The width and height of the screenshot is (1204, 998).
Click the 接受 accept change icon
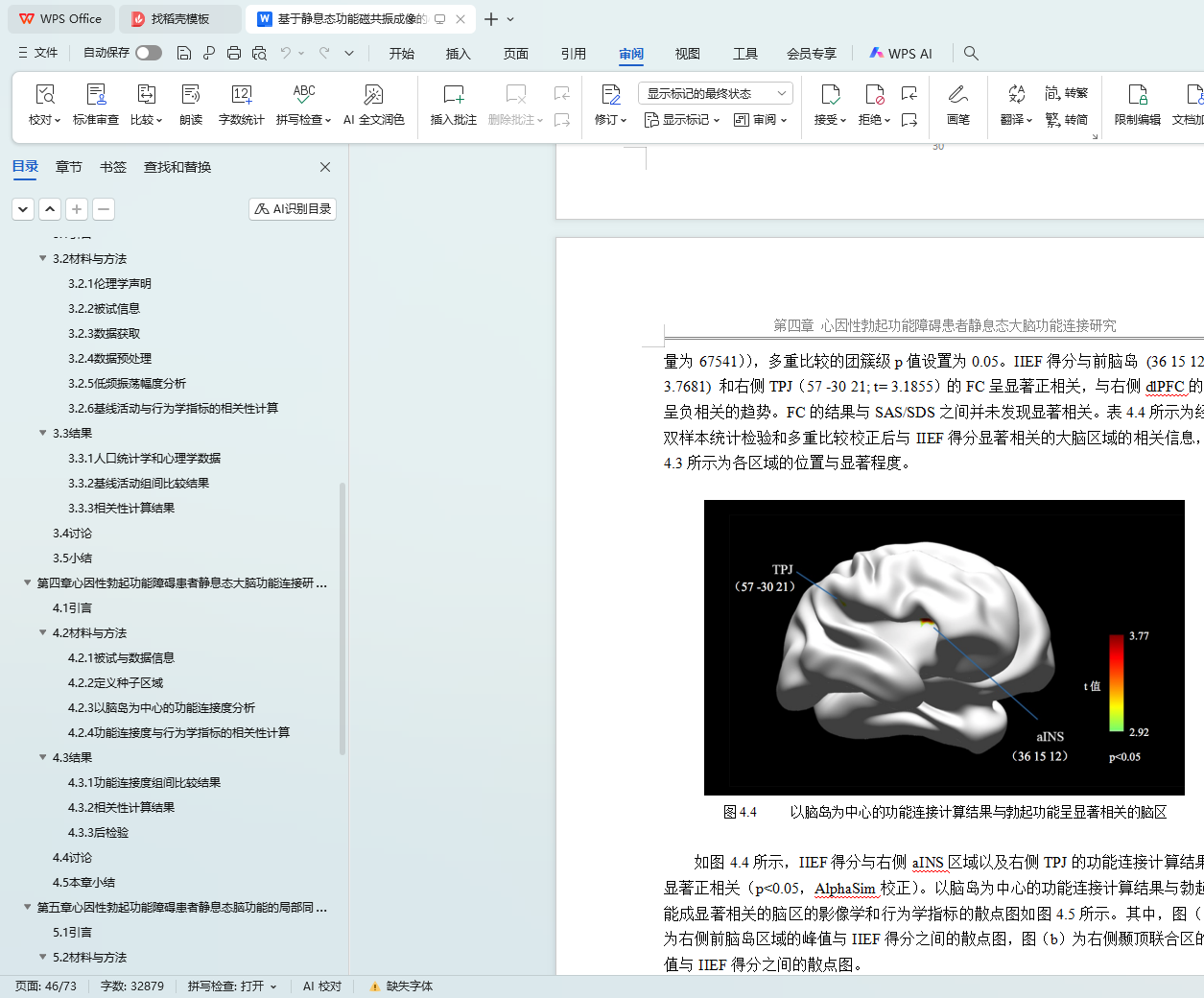830,94
